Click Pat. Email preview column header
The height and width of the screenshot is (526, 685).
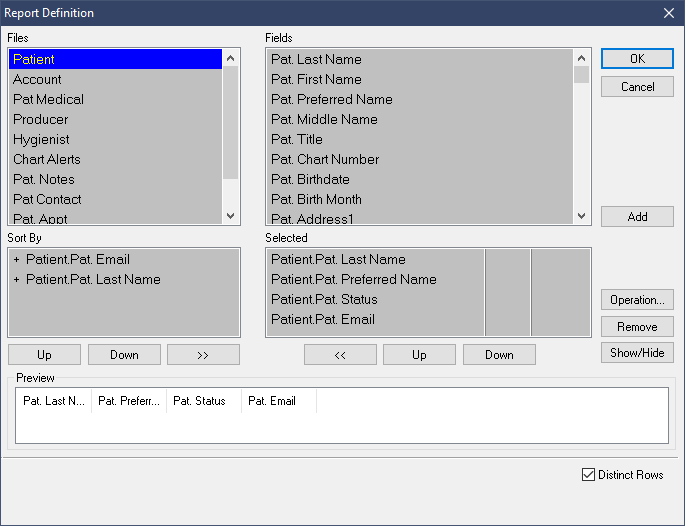coord(278,401)
